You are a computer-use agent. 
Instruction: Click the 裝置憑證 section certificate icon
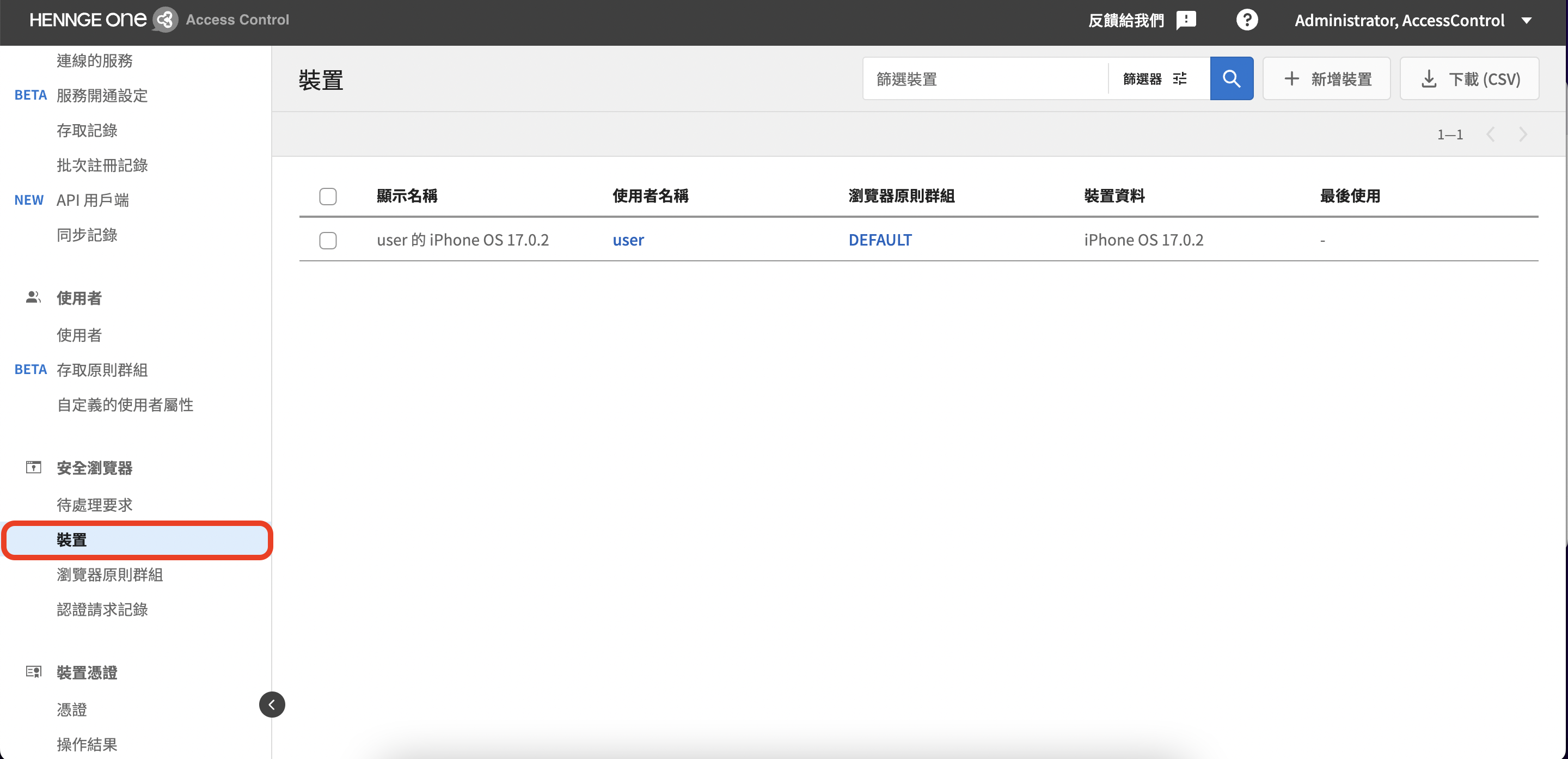[33, 671]
